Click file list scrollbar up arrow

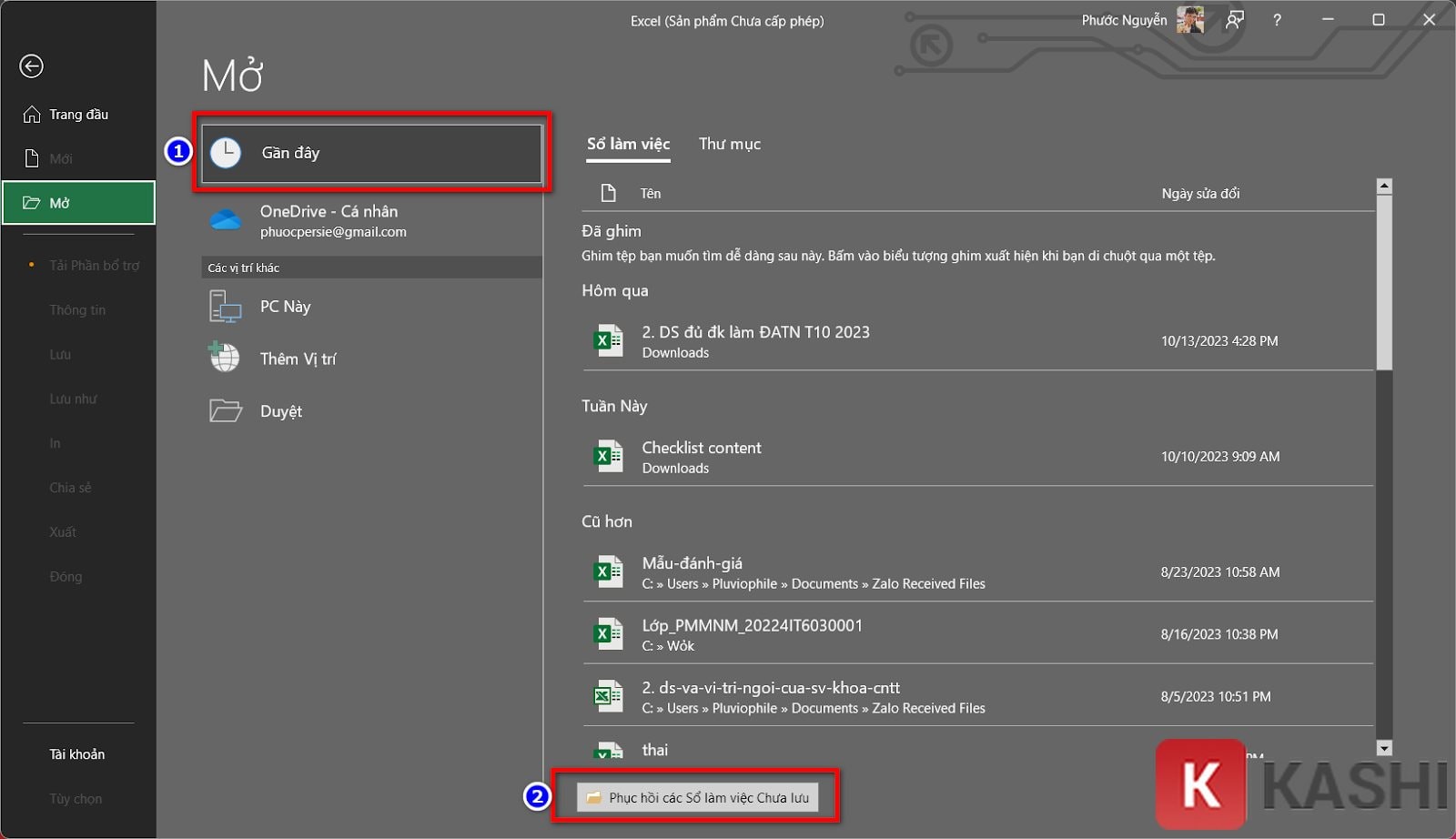click(1384, 186)
